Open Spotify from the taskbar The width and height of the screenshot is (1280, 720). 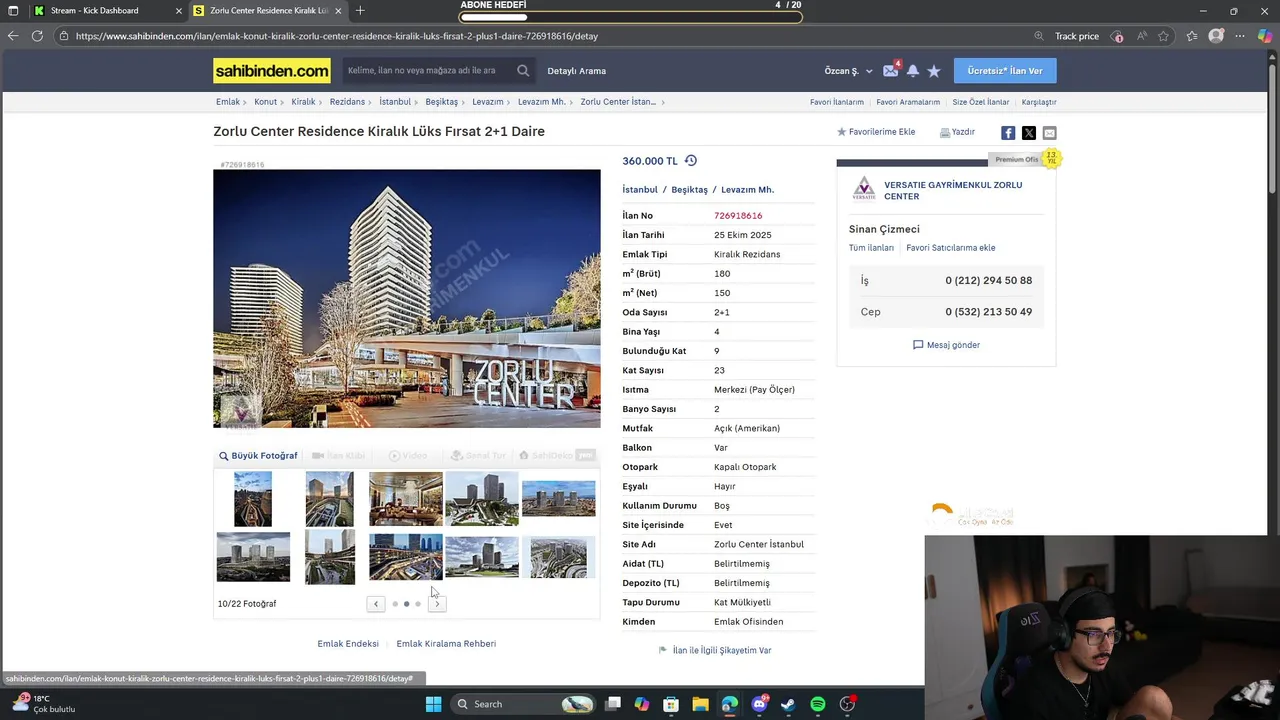point(818,704)
